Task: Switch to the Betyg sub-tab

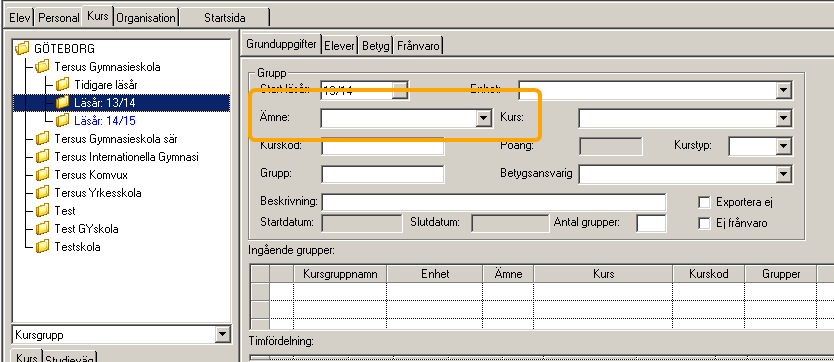Action: tap(376, 46)
